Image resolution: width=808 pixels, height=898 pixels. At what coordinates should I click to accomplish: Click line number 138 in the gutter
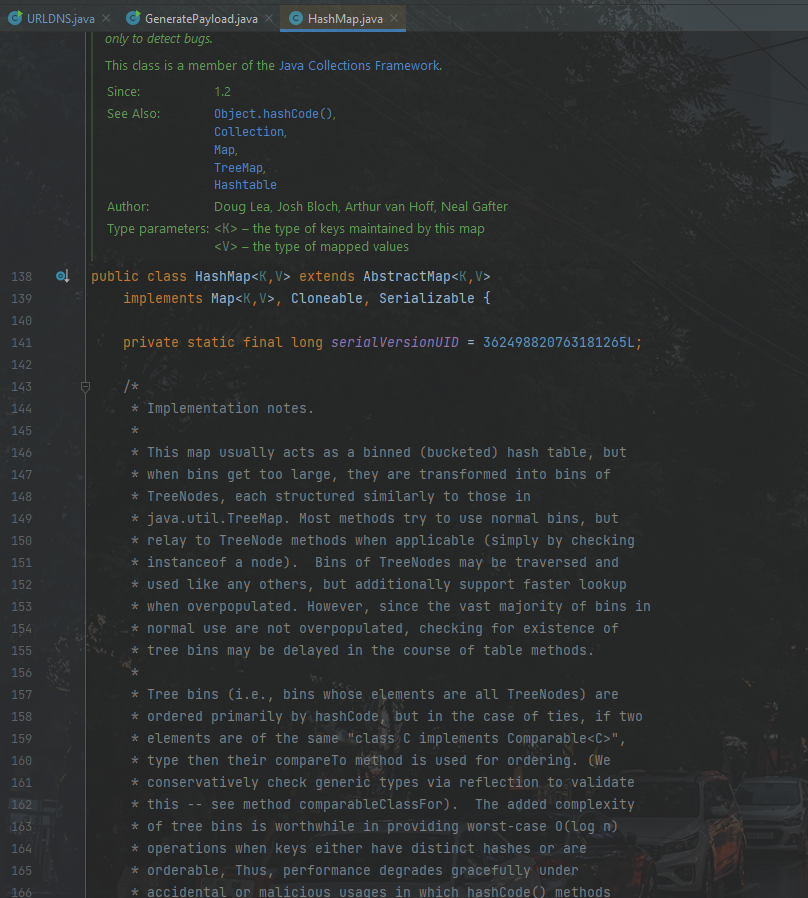(x=22, y=277)
